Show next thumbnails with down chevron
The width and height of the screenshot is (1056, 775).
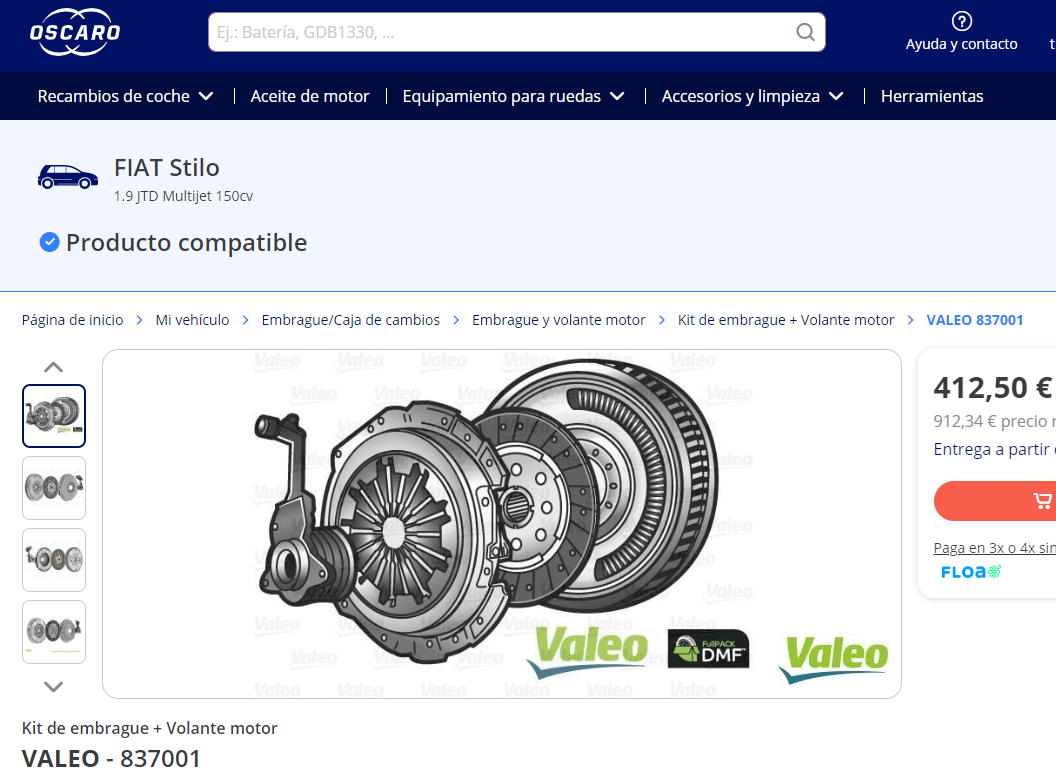(x=53, y=686)
